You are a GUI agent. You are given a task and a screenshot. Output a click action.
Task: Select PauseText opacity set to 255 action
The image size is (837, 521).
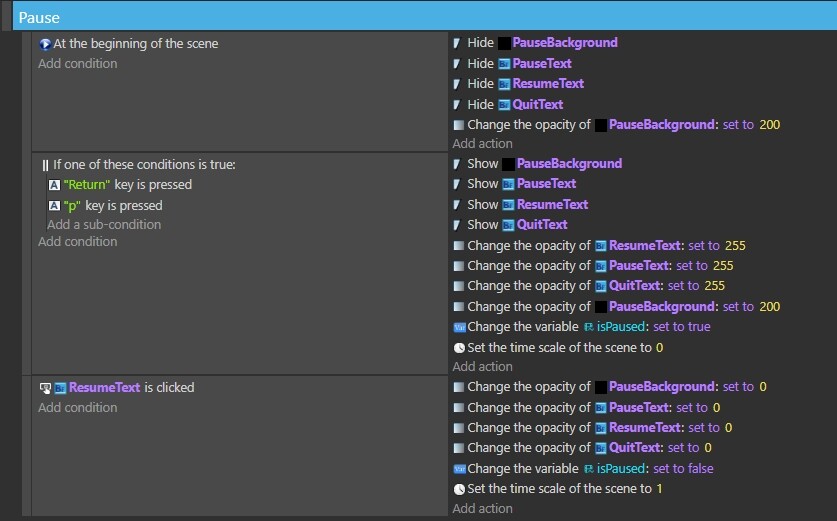click(593, 266)
